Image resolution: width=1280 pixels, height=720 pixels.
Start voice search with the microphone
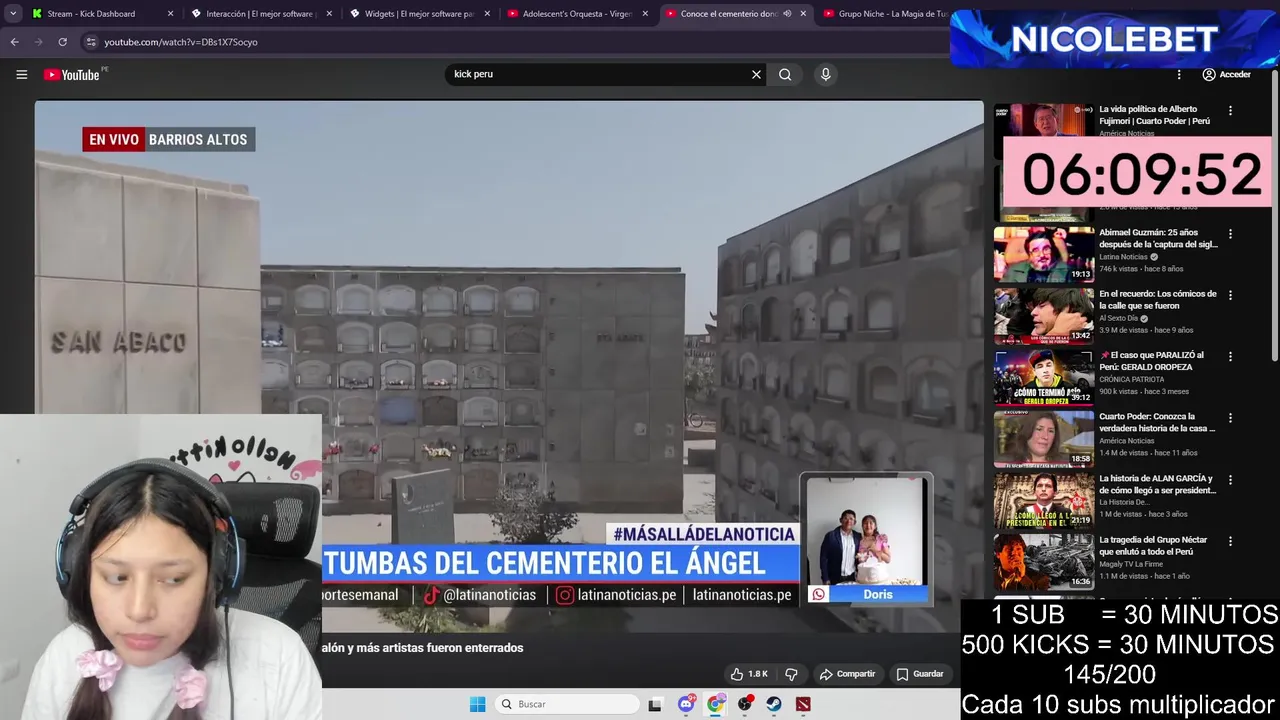(x=825, y=74)
